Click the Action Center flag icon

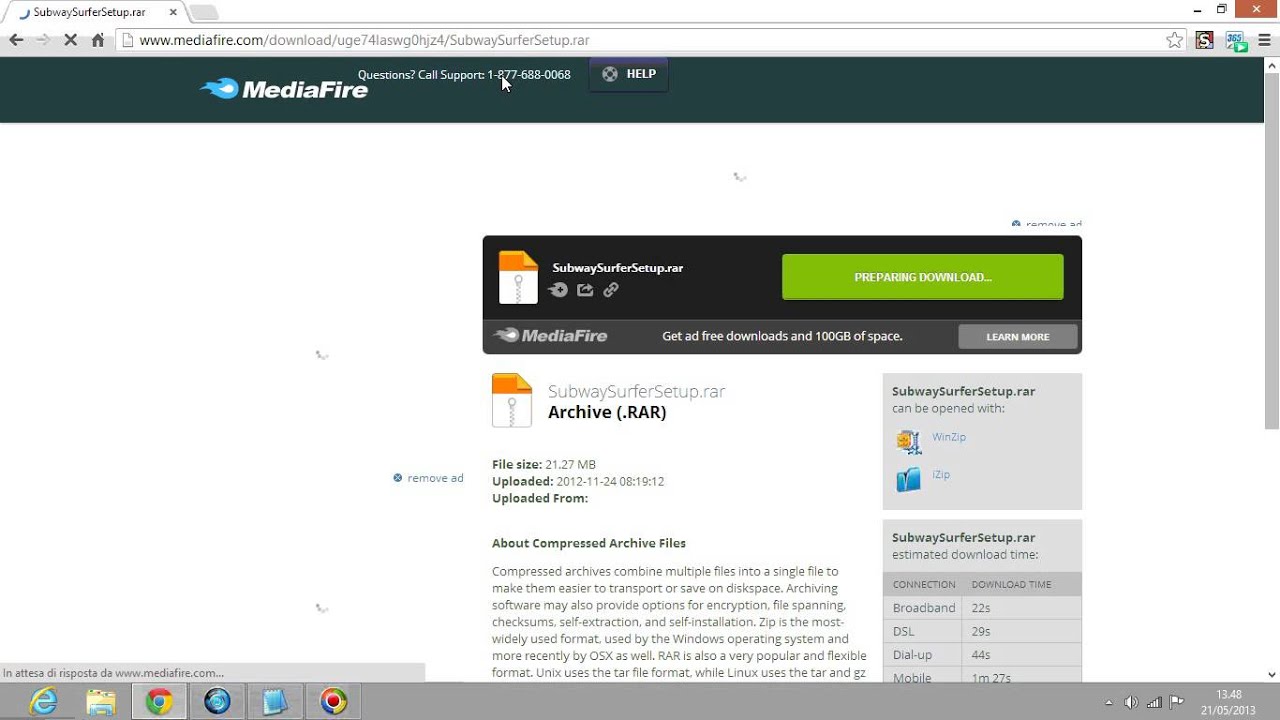(1177, 702)
